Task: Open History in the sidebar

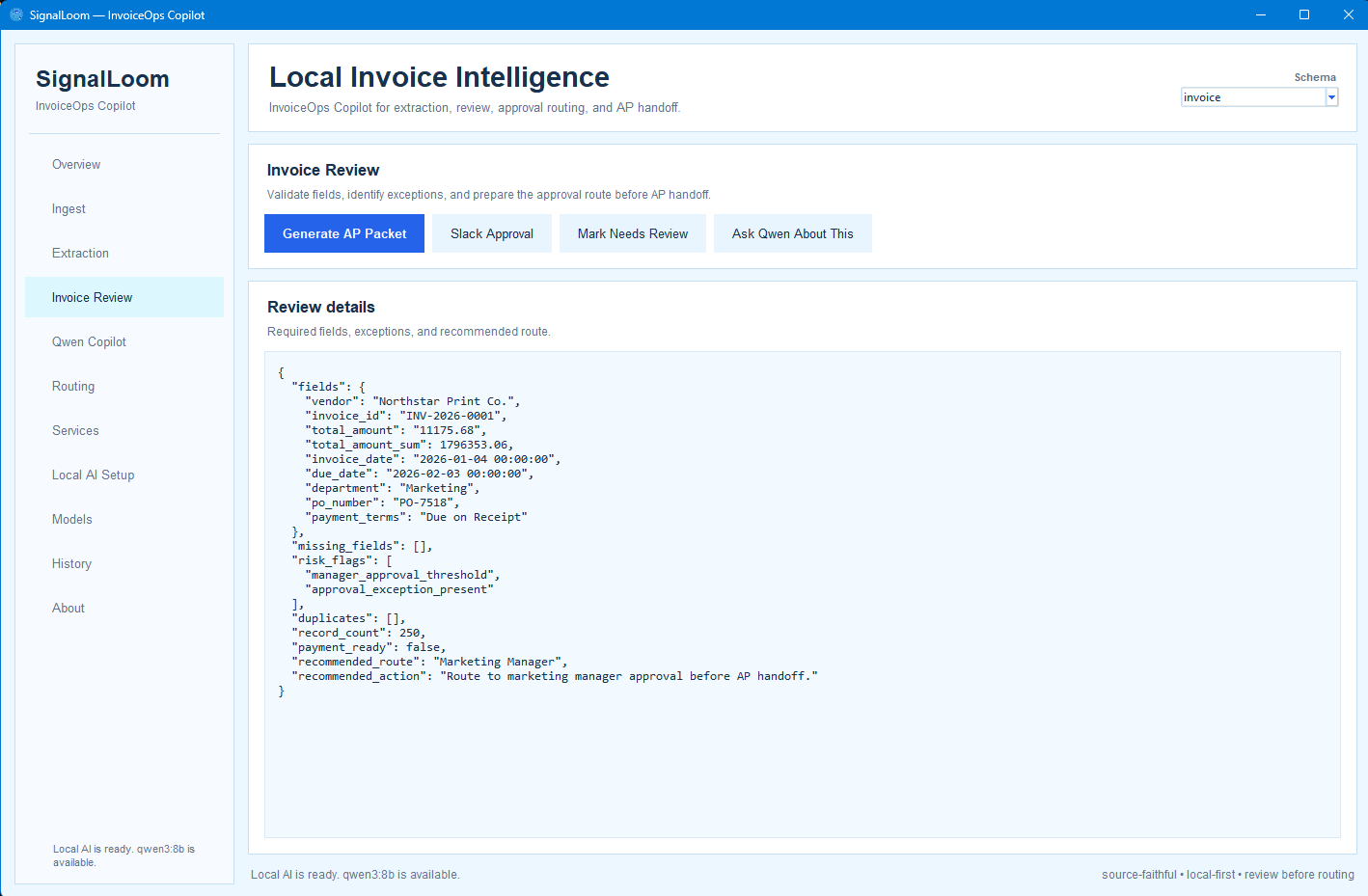Action: (124, 563)
